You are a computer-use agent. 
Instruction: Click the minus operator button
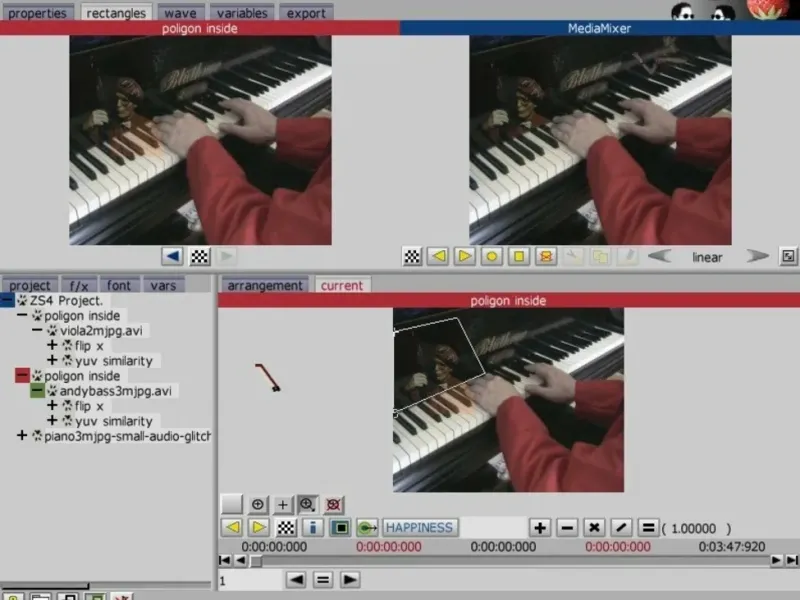click(x=567, y=527)
